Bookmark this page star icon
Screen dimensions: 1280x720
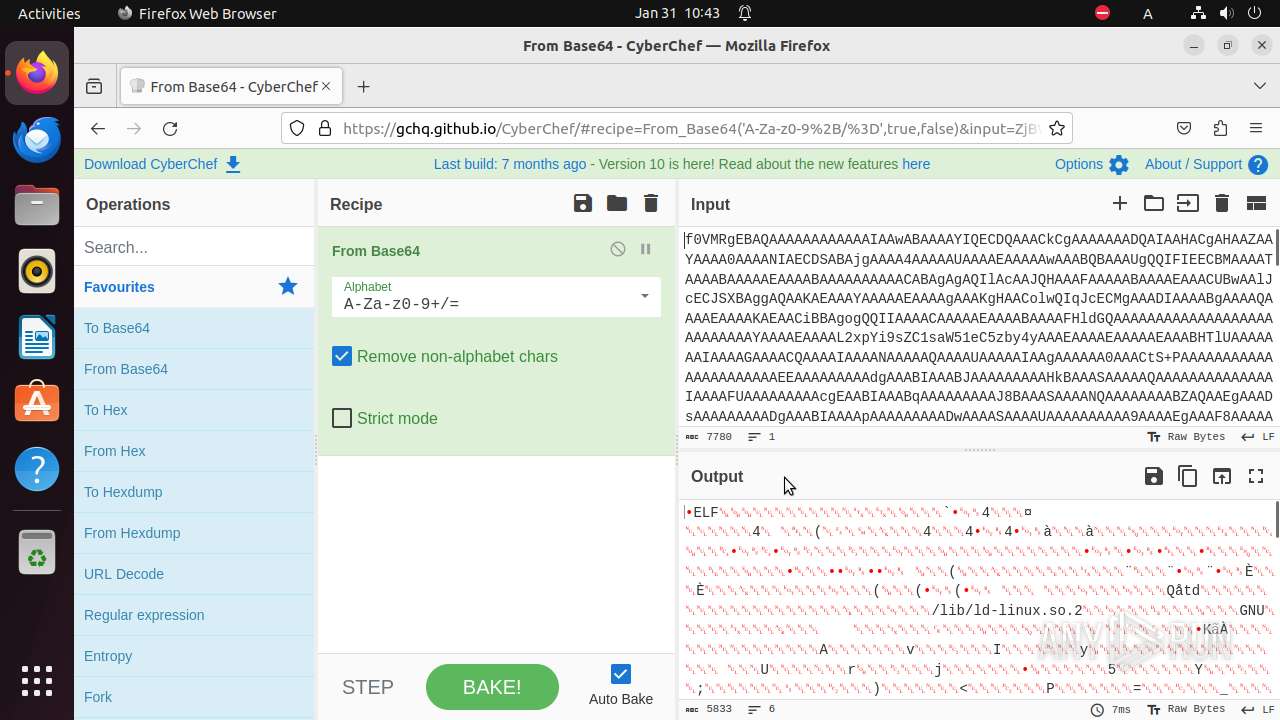tap(1057, 128)
